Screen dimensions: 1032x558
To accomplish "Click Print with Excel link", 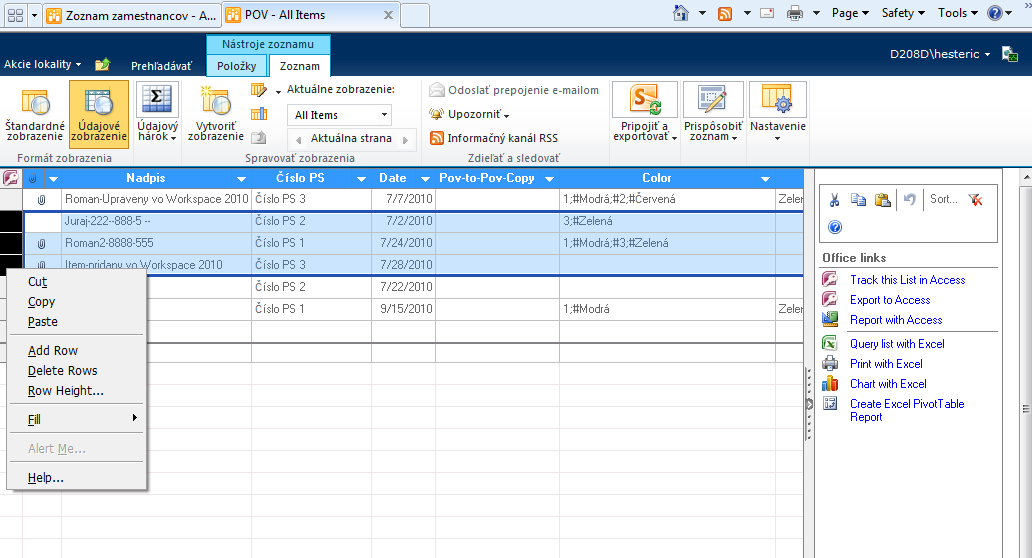I will tap(886, 364).
